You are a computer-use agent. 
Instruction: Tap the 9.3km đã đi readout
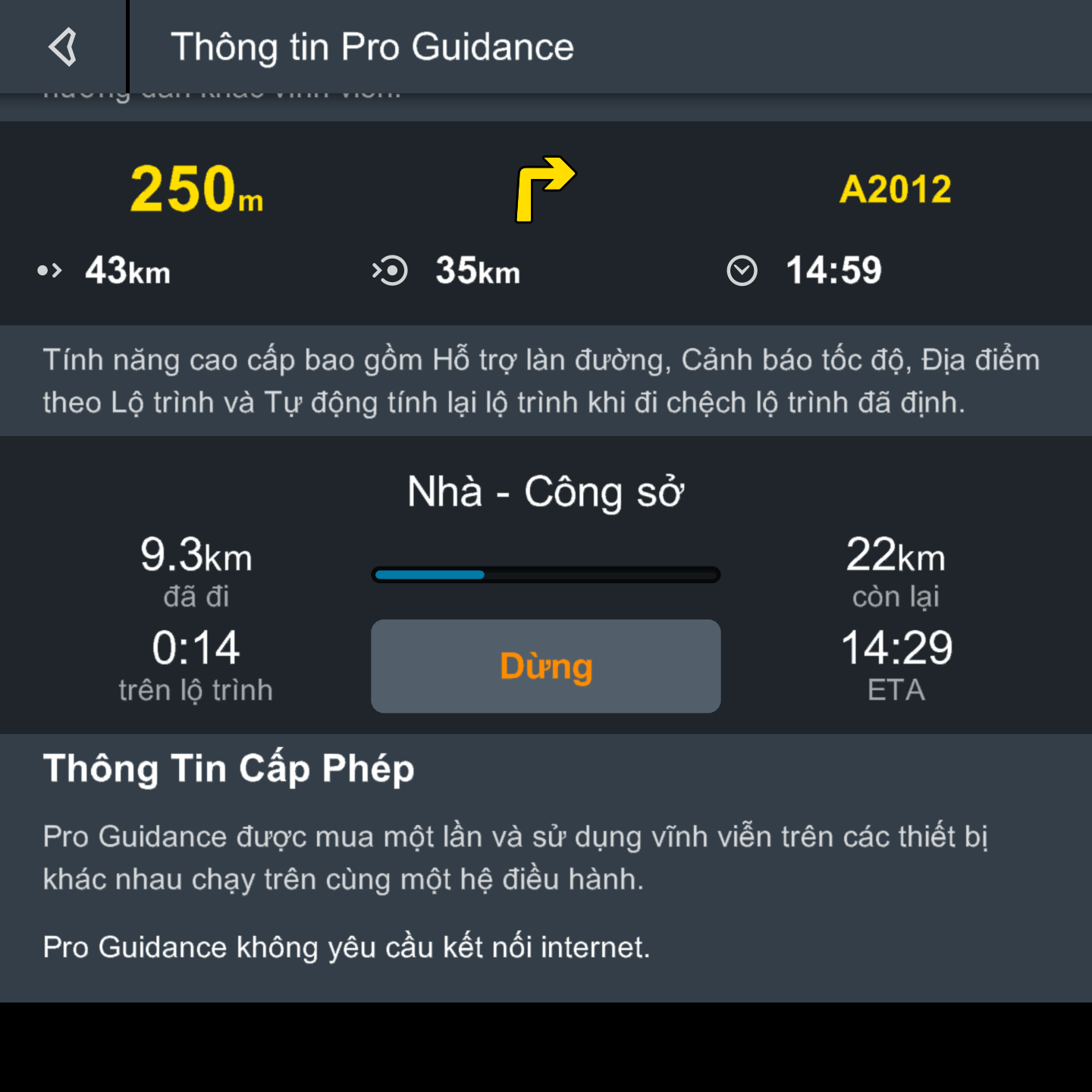click(x=196, y=570)
